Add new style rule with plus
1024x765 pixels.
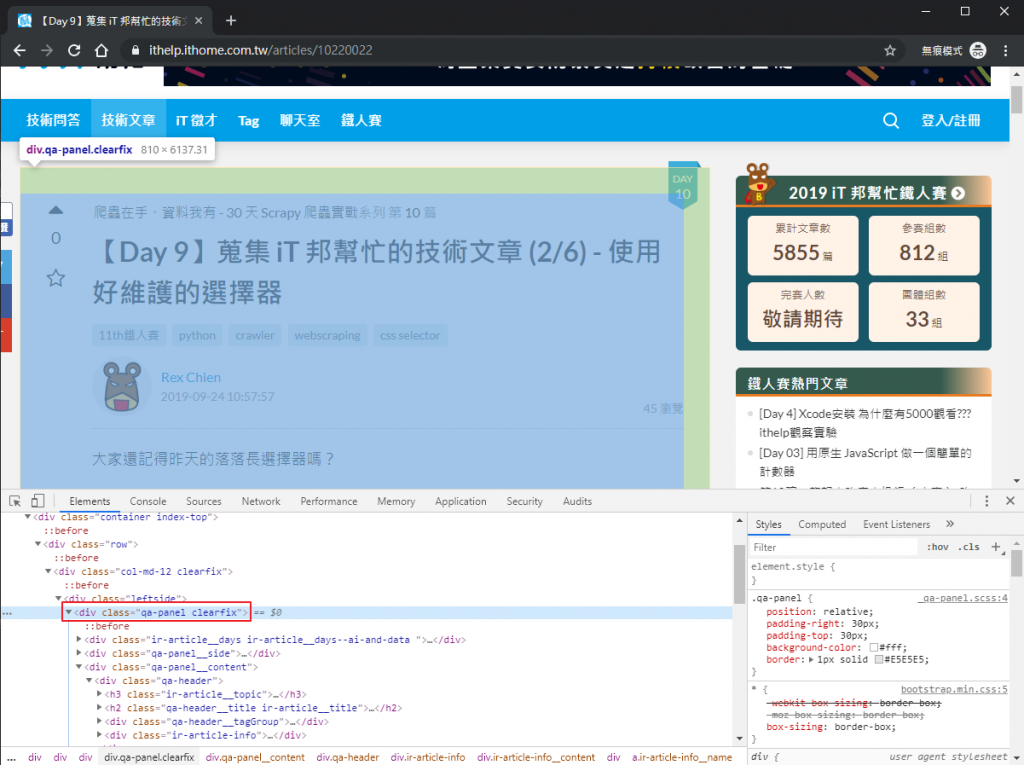click(995, 547)
